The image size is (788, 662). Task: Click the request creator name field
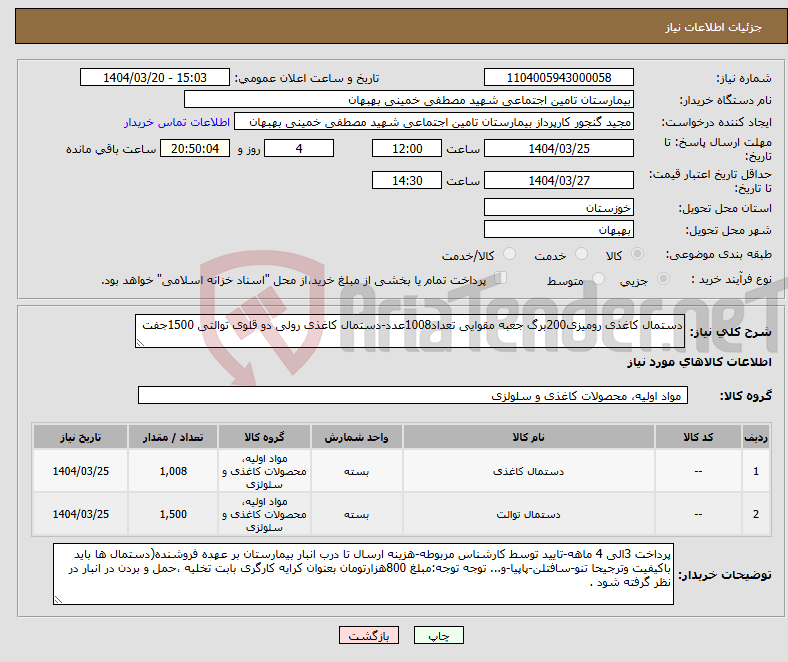point(434,122)
